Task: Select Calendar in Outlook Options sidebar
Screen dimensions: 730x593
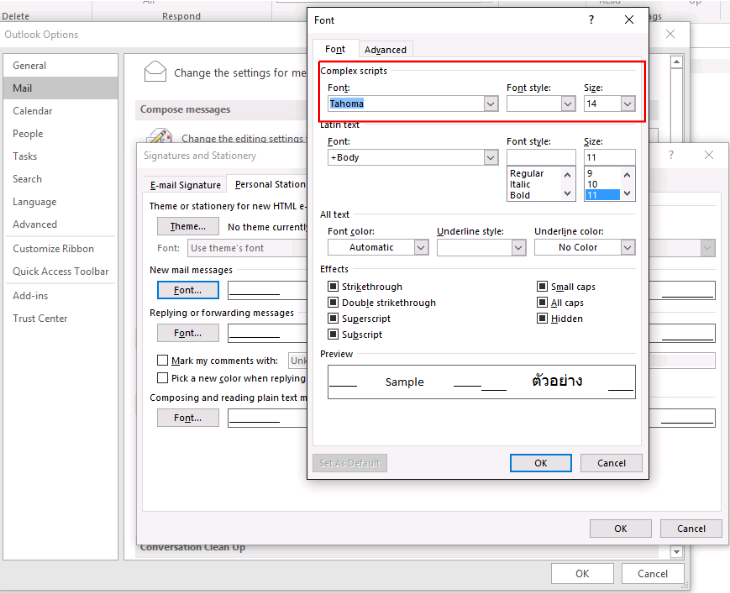Action: 33,111
